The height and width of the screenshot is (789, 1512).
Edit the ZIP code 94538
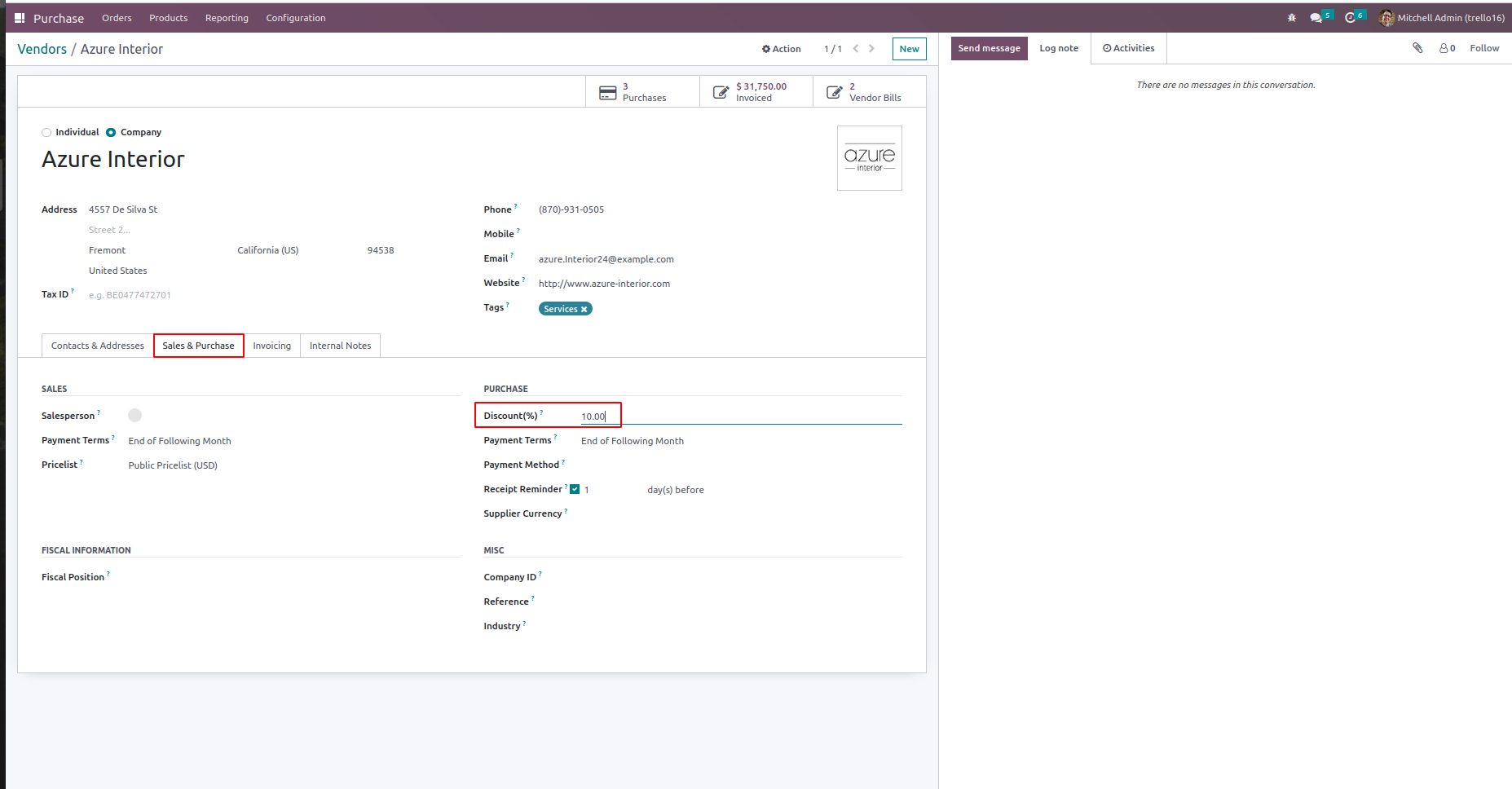pyautogui.click(x=413, y=250)
